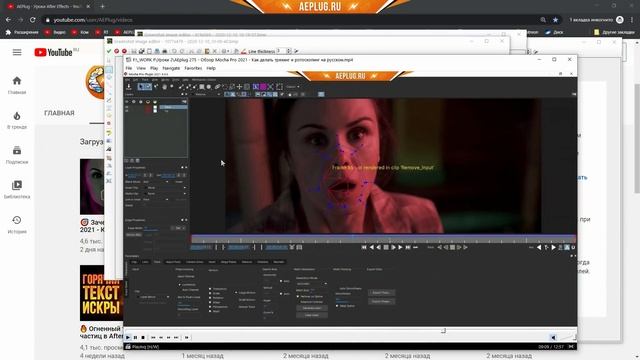Viewport: 640px width, 360px height.
Task: Select the crosshair move tool in Mocha
Action: pos(240,87)
